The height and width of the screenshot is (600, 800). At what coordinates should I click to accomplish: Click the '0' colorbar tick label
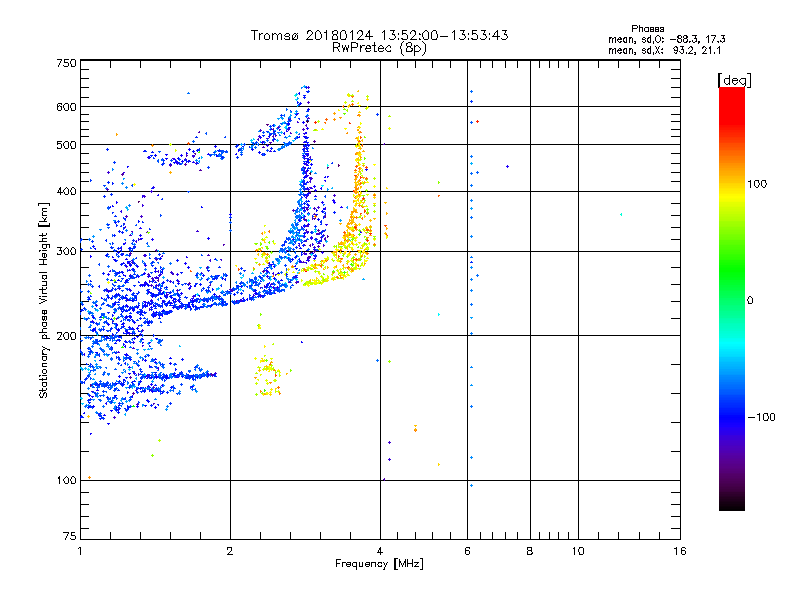click(750, 300)
